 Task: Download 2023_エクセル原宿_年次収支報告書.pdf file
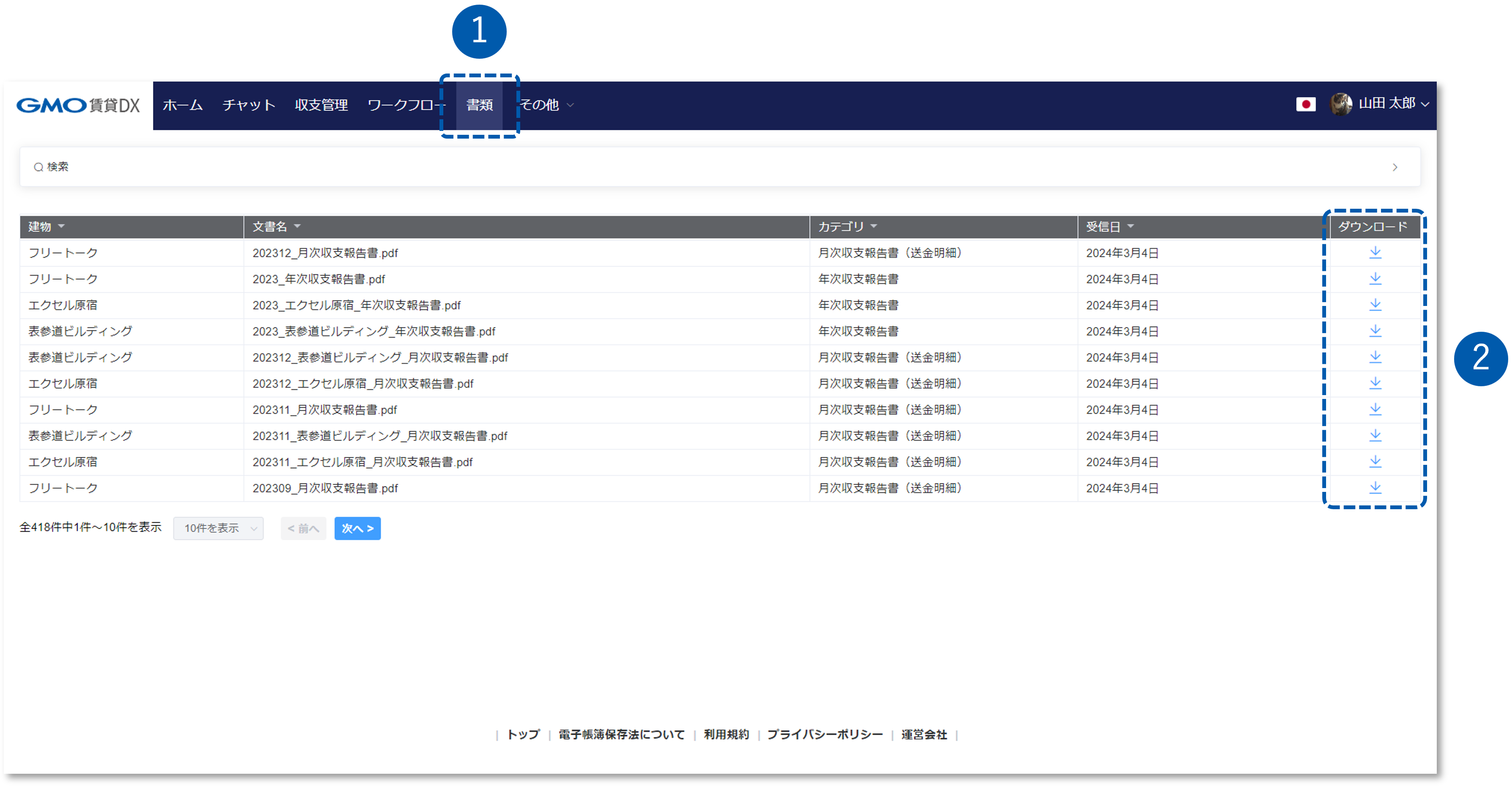[x=1375, y=305]
